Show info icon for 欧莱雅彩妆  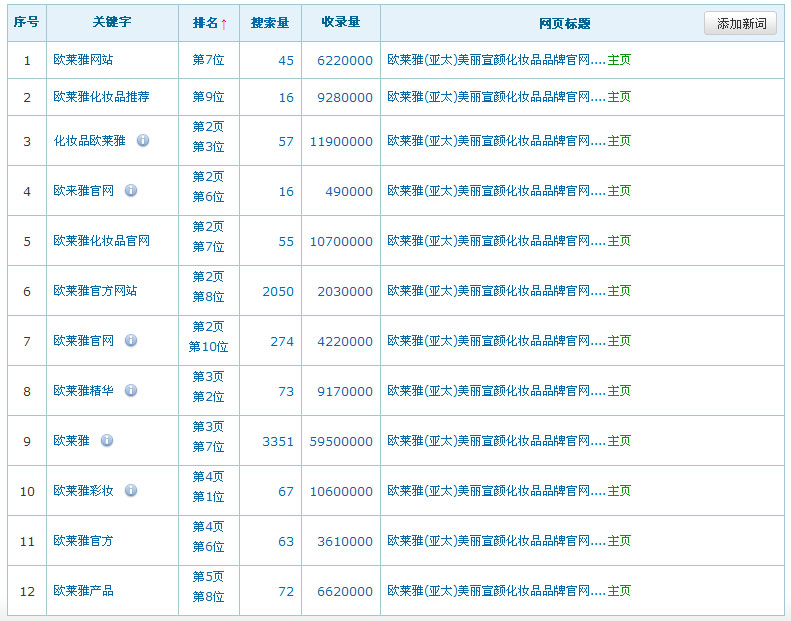[x=131, y=491]
